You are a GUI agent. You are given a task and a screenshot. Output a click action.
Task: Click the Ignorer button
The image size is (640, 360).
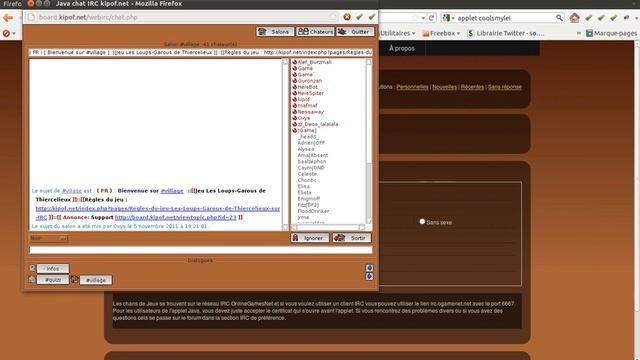(x=310, y=238)
